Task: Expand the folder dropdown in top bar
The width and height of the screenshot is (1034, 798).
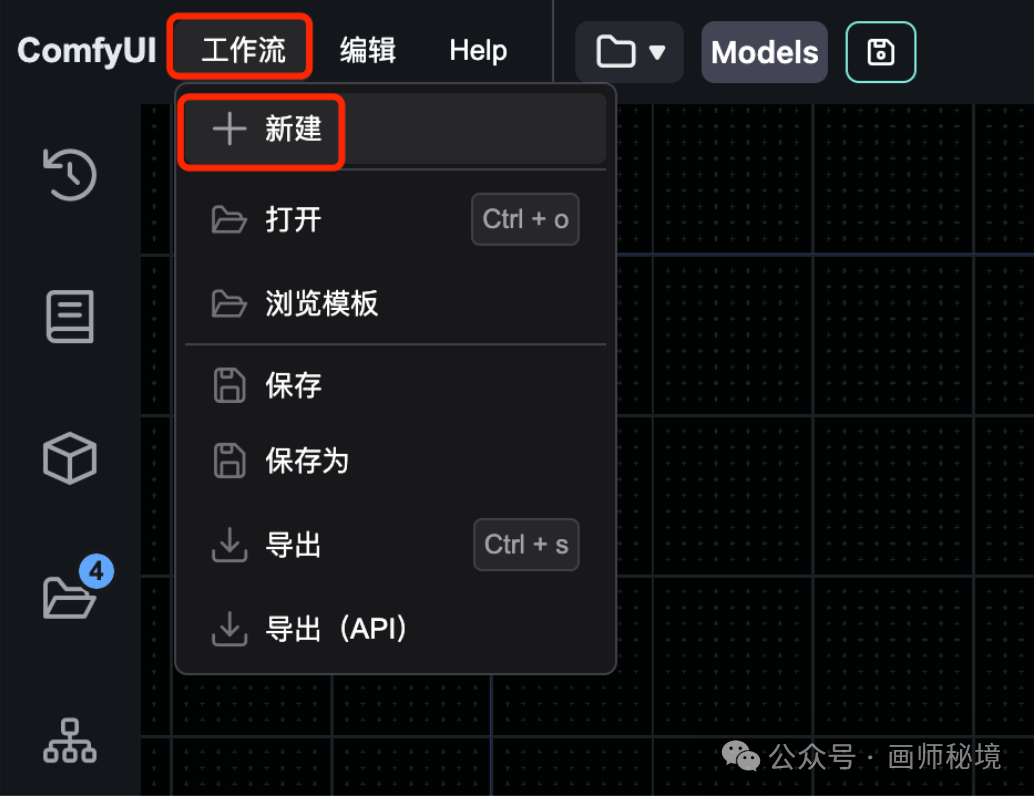Action: click(629, 52)
